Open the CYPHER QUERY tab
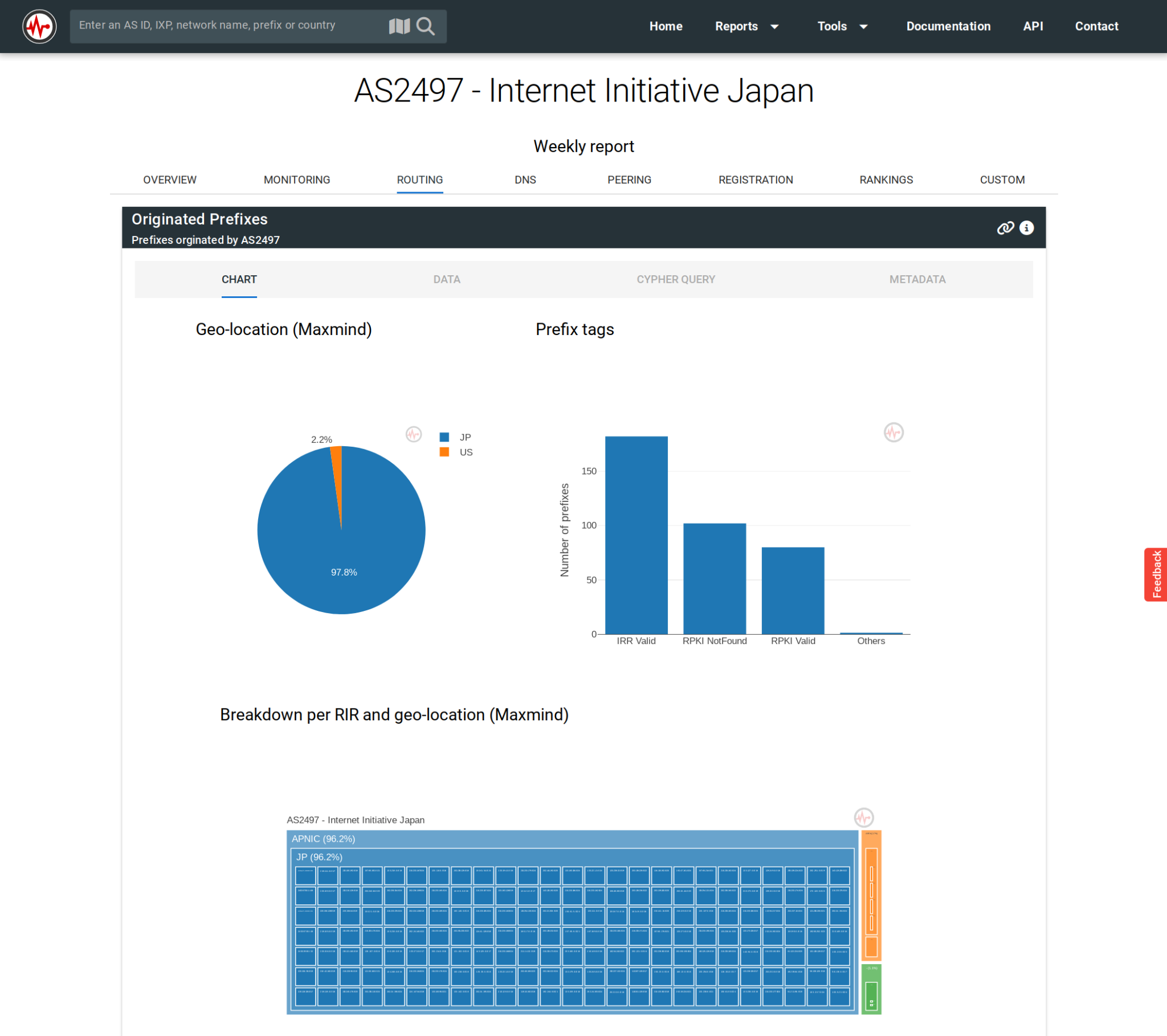 pos(675,279)
